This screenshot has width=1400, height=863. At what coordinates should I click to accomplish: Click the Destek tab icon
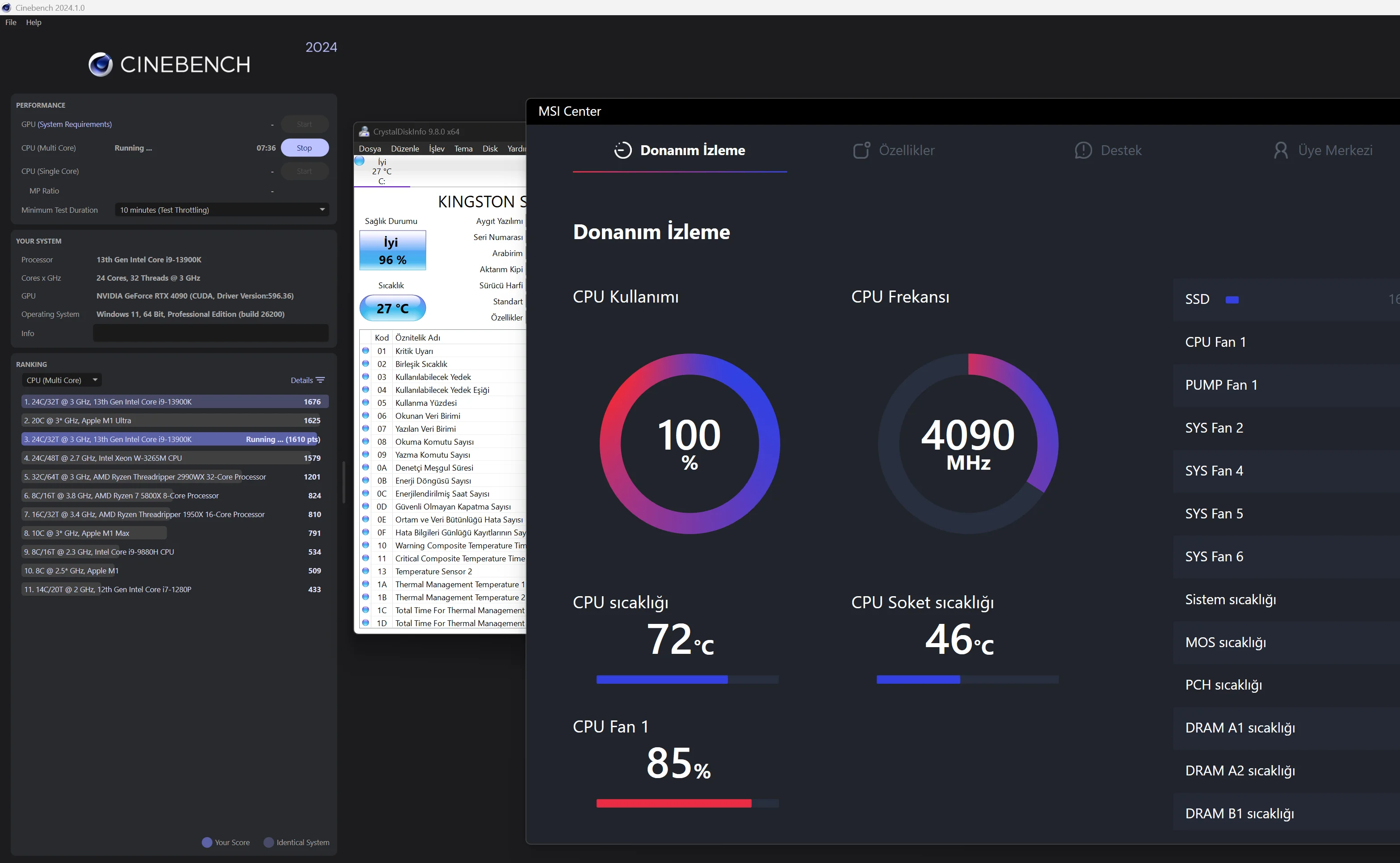click(x=1083, y=150)
